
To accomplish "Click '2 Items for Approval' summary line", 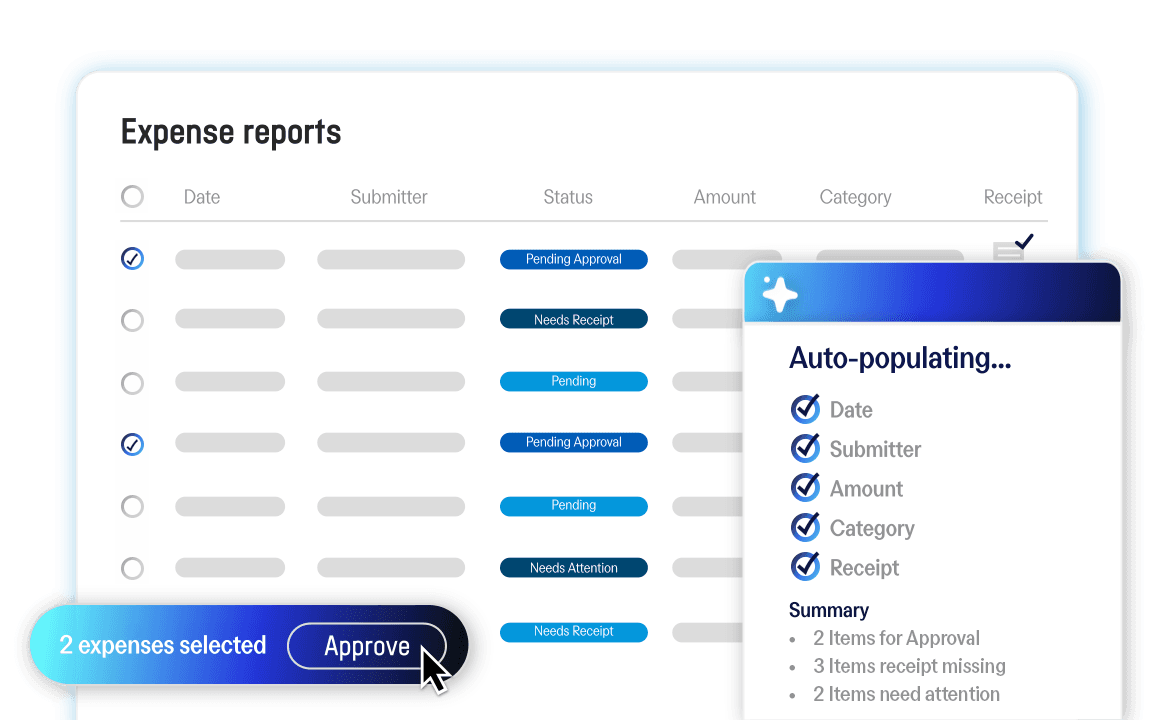I will (896, 639).
